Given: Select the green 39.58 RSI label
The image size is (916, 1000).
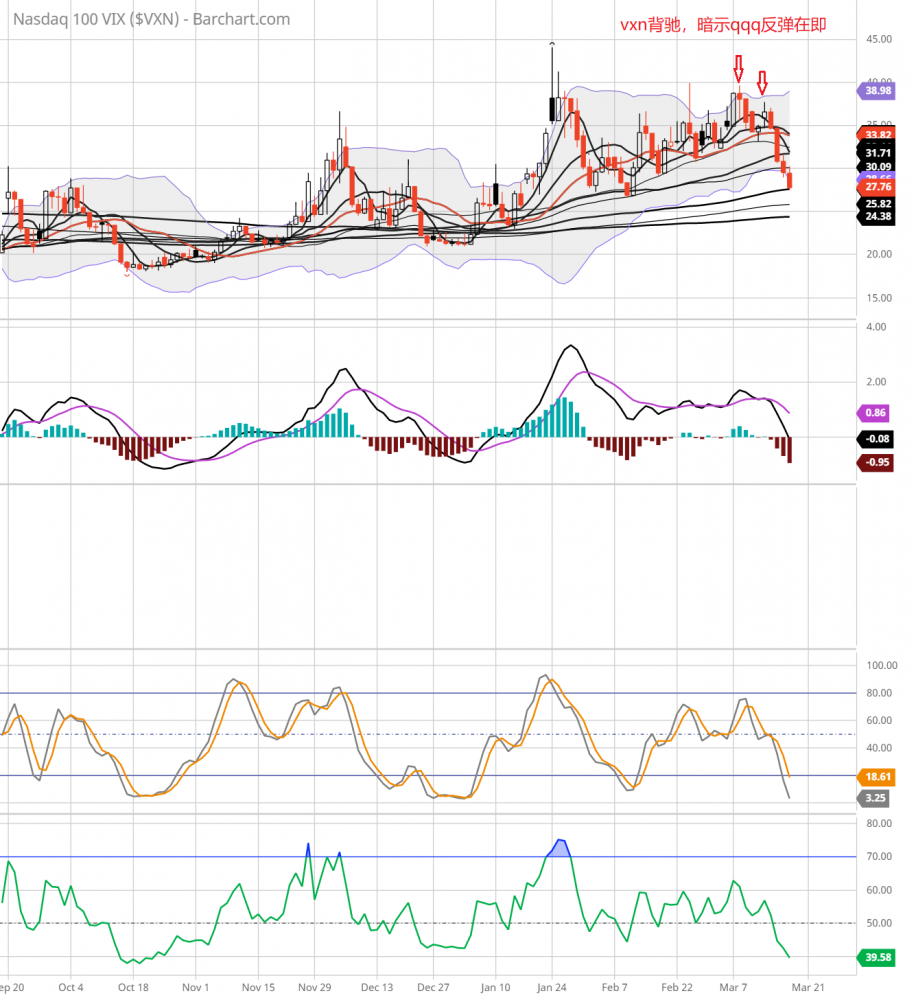Looking at the screenshot, I should pyautogui.click(x=877, y=959).
